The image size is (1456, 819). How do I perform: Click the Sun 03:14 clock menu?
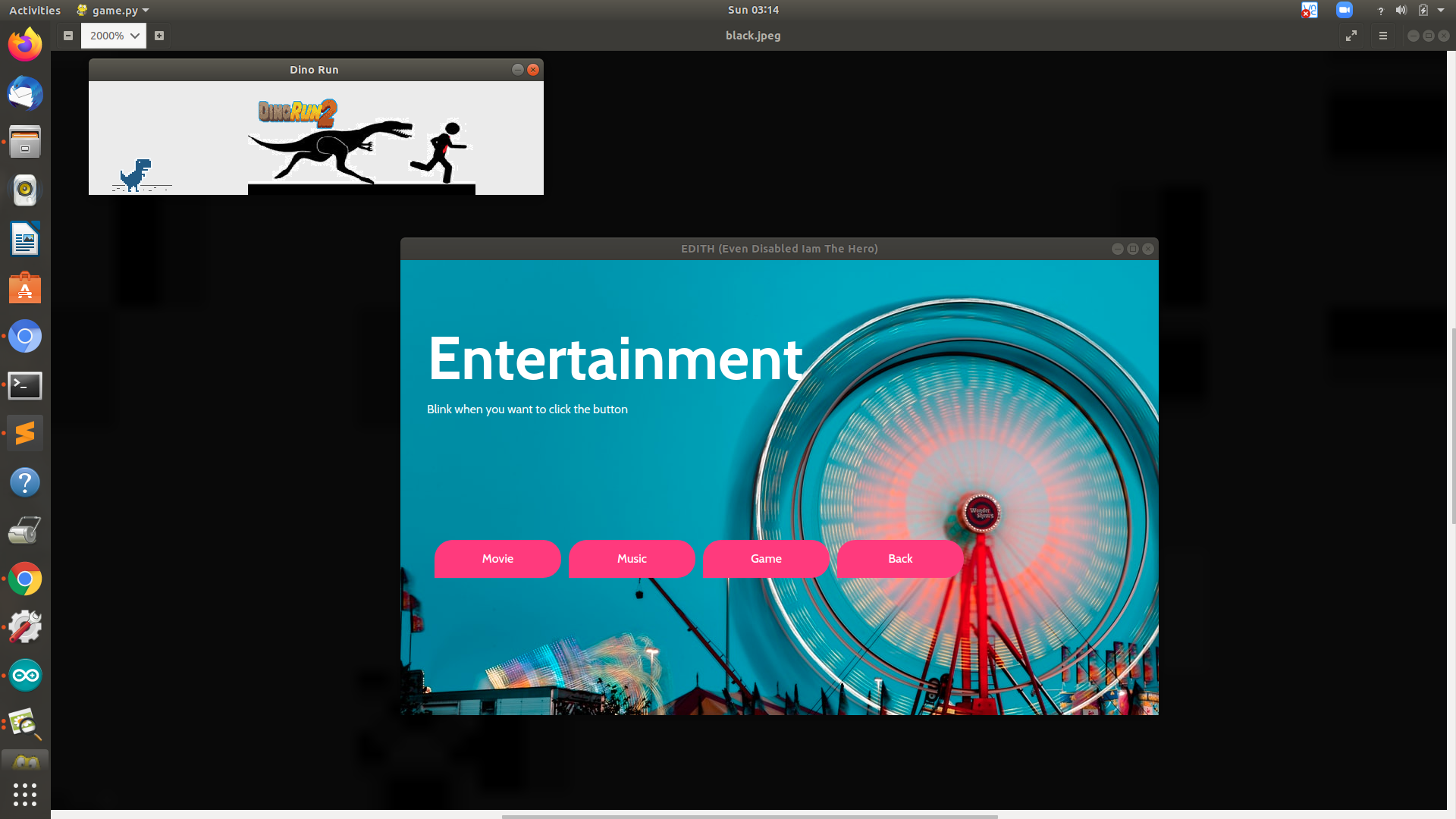point(753,10)
